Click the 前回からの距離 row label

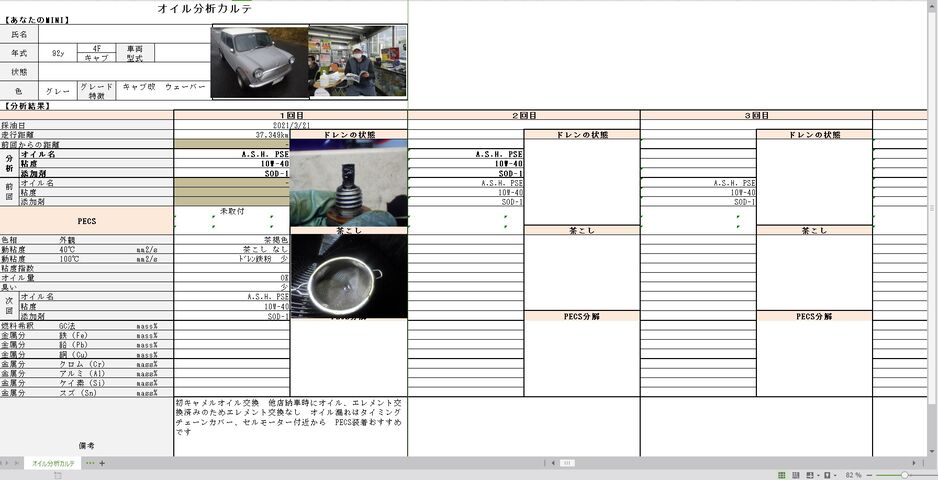(x=87, y=144)
